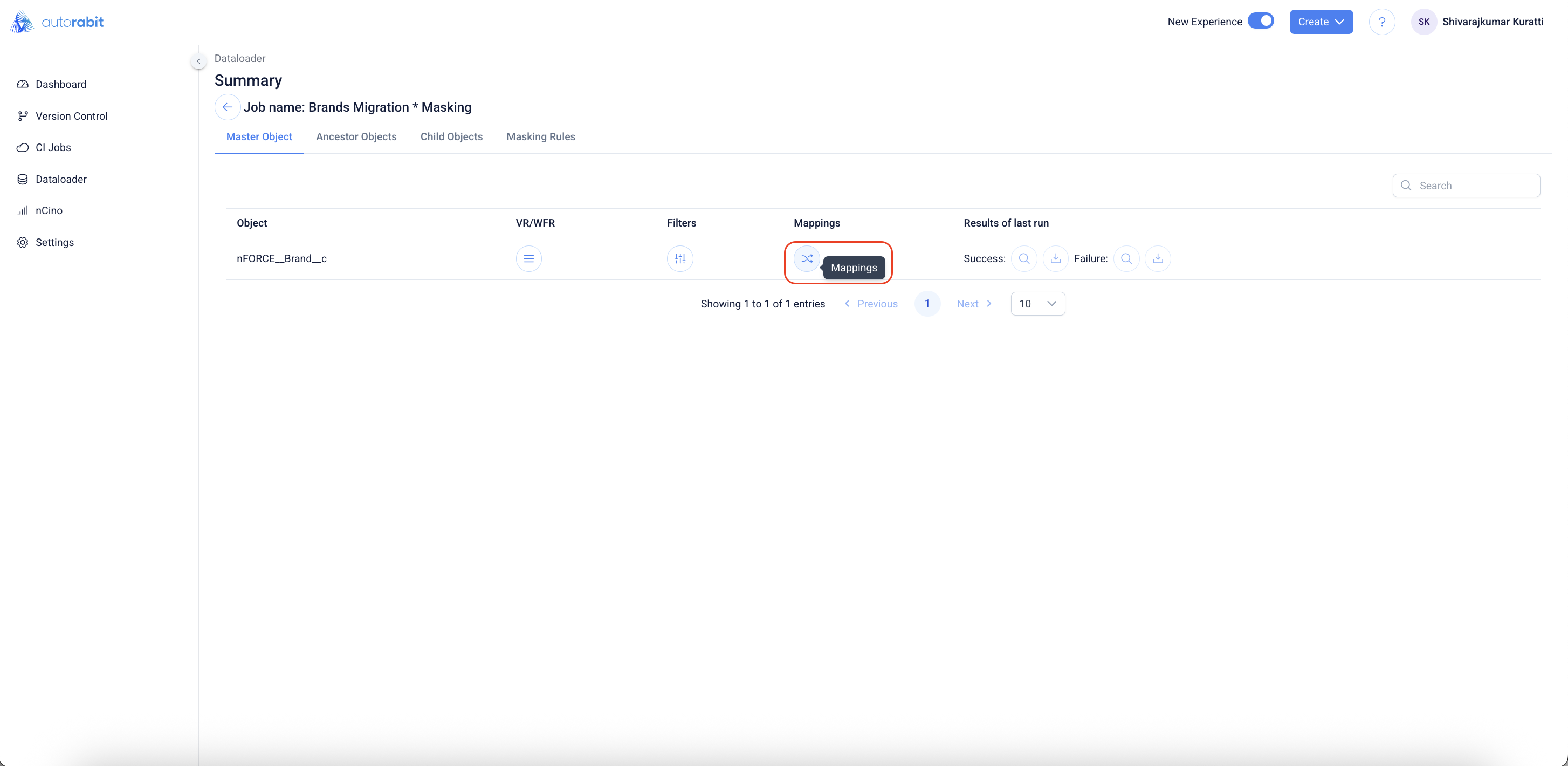
Task: Download Success results file
Action: pyautogui.click(x=1055, y=258)
